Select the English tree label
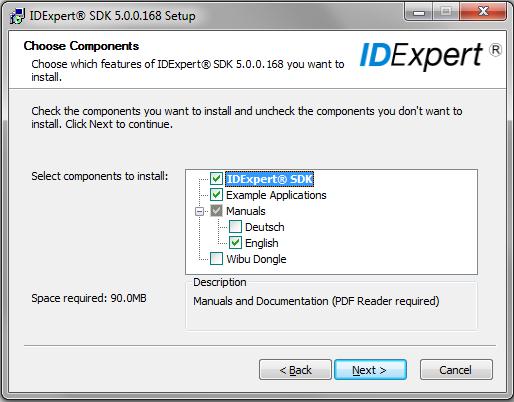Screen dimensions: 514x402 pos(261,243)
